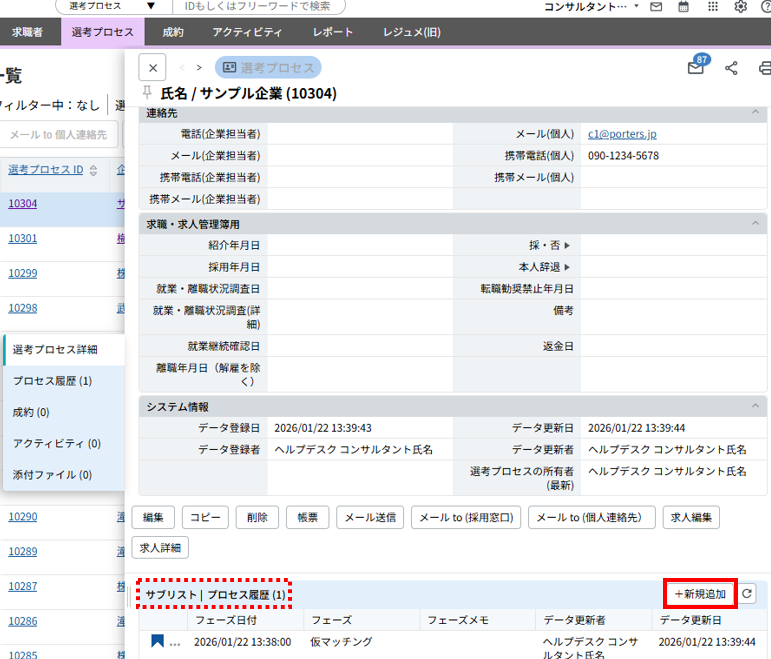Viewport: 771px width, 659px height.
Task: Refresh the プロセス履歴 sublist
Action: [747, 593]
